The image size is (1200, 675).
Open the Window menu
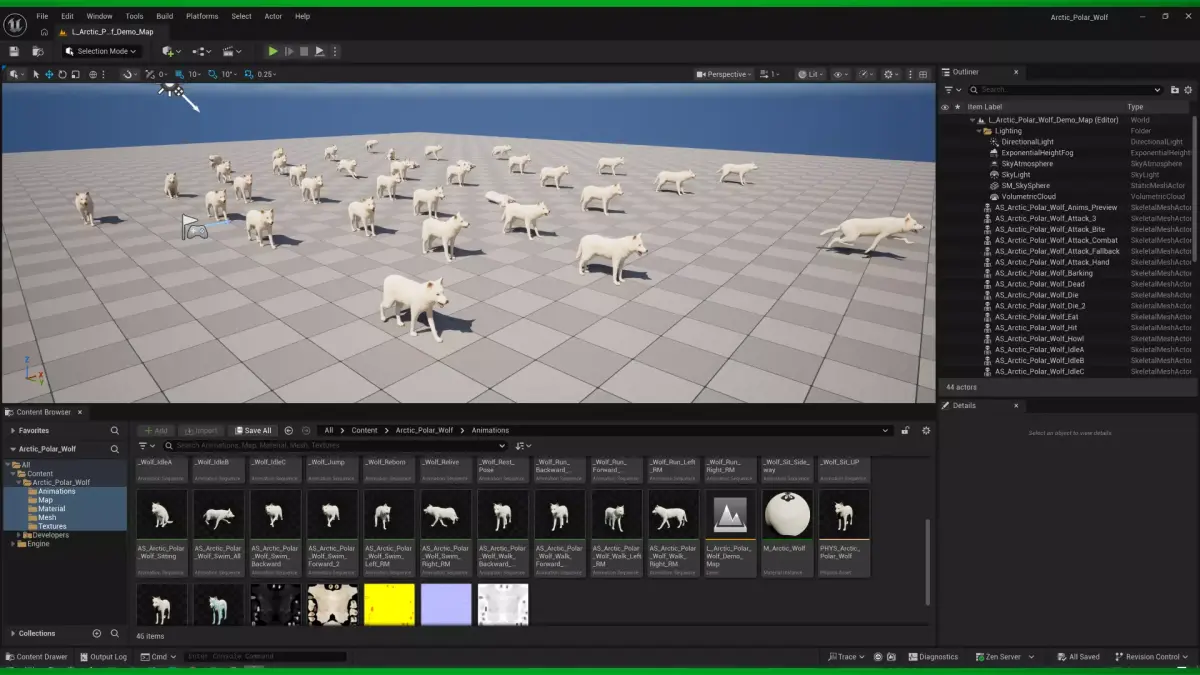(99, 16)
